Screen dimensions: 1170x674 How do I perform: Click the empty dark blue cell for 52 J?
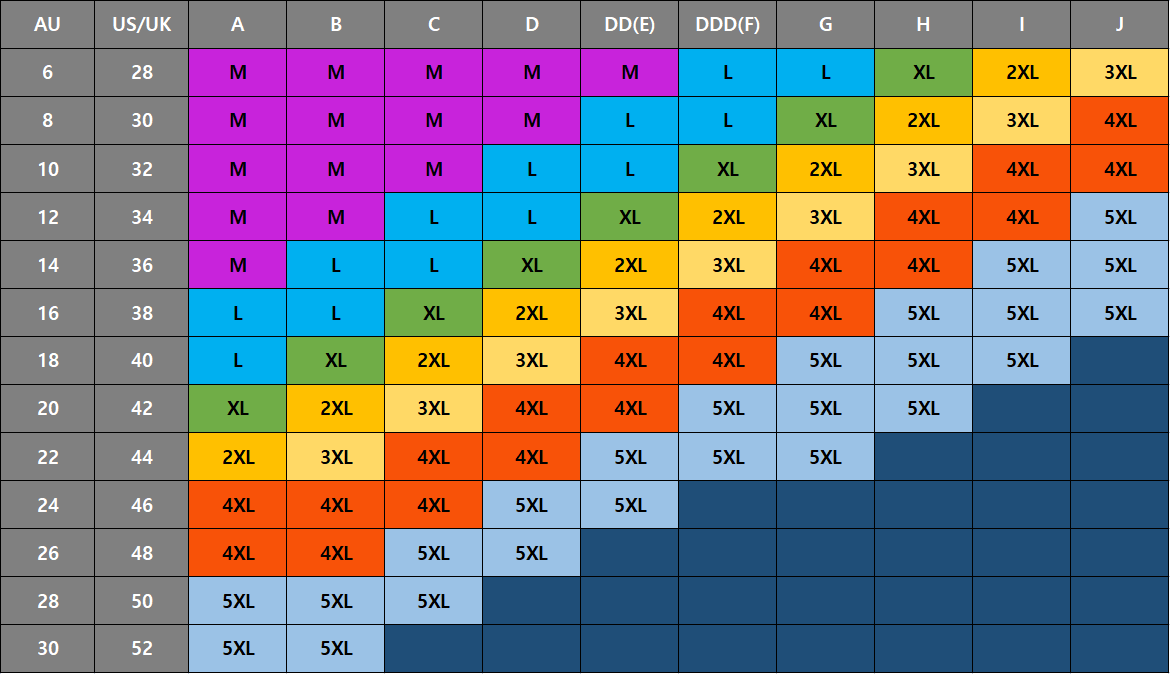pyautogui.click(x=1119, y=649)
